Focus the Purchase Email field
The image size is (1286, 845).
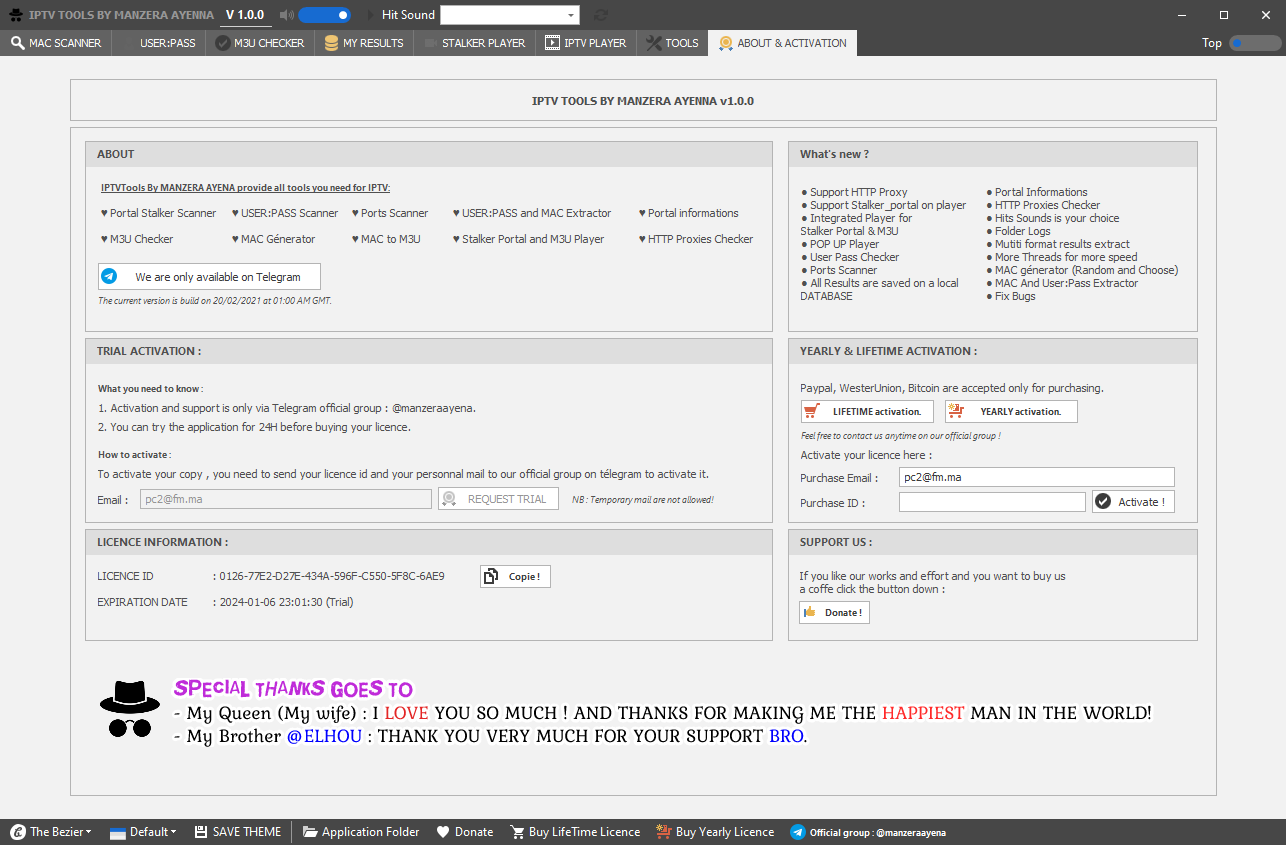click(x=1037, y=477)
